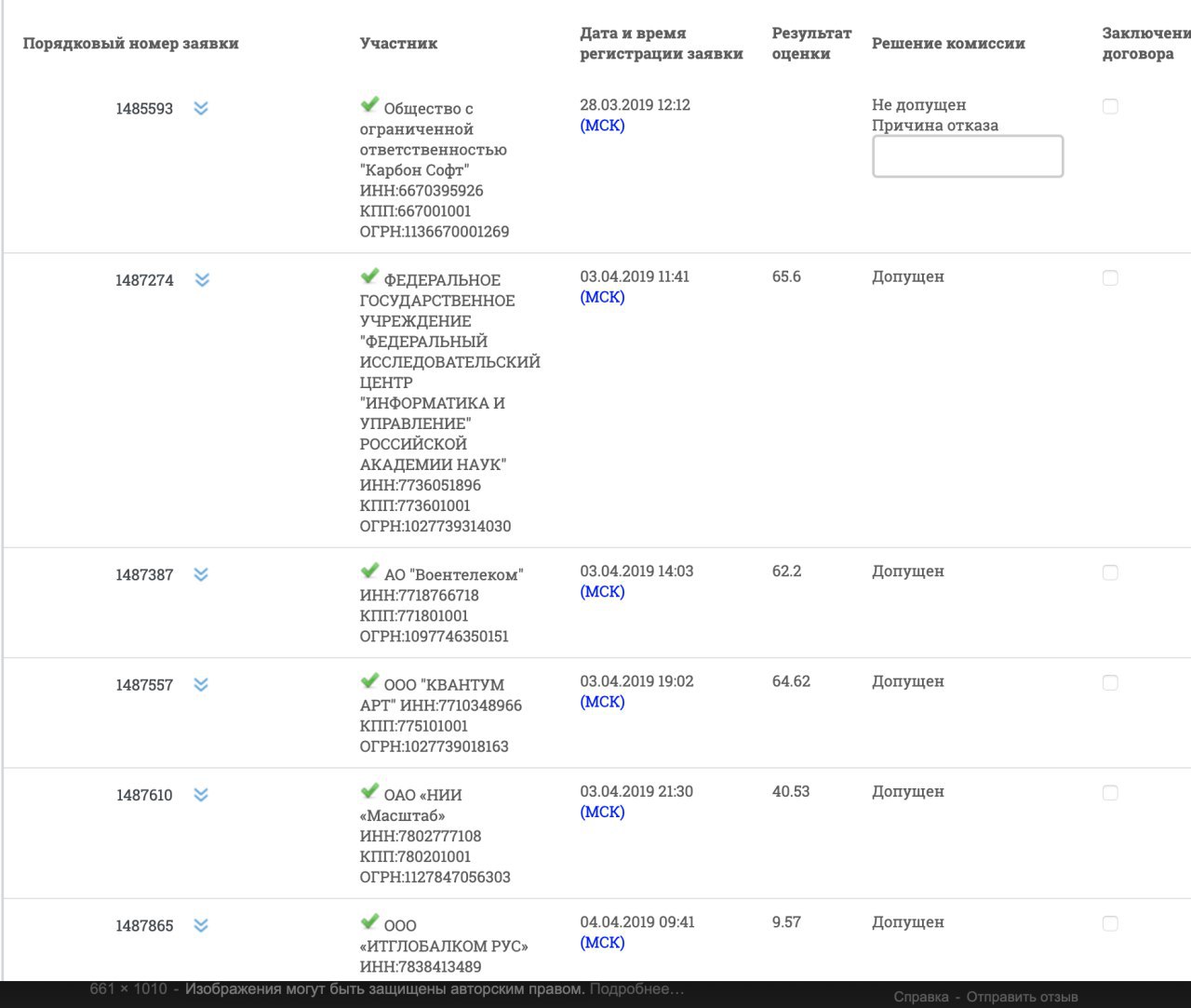Click ОГРН:1027739018163 text
This screenshot has width=1191, height=1008.
(435, 746)
